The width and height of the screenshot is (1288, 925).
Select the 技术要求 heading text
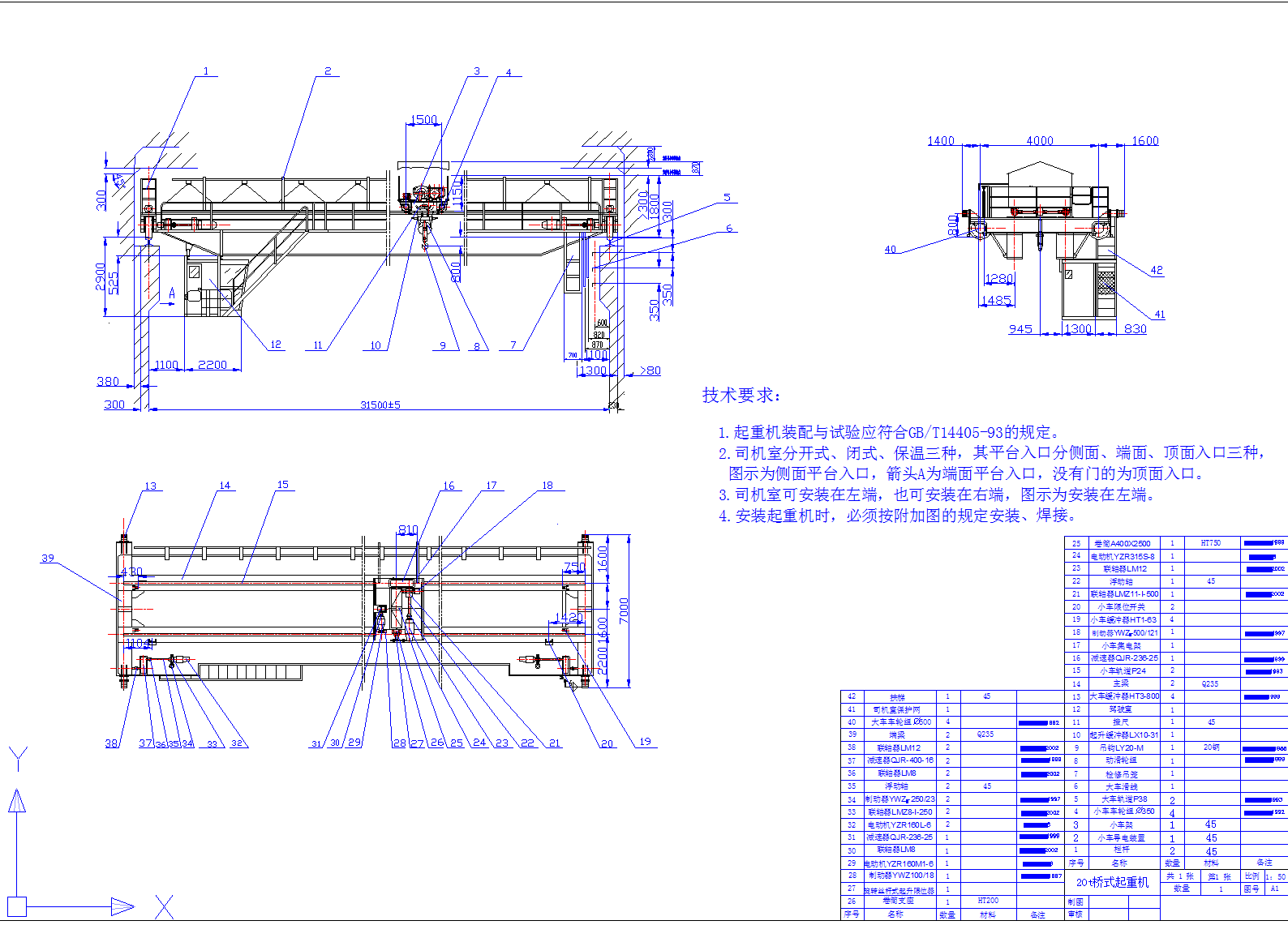[741, 396]
